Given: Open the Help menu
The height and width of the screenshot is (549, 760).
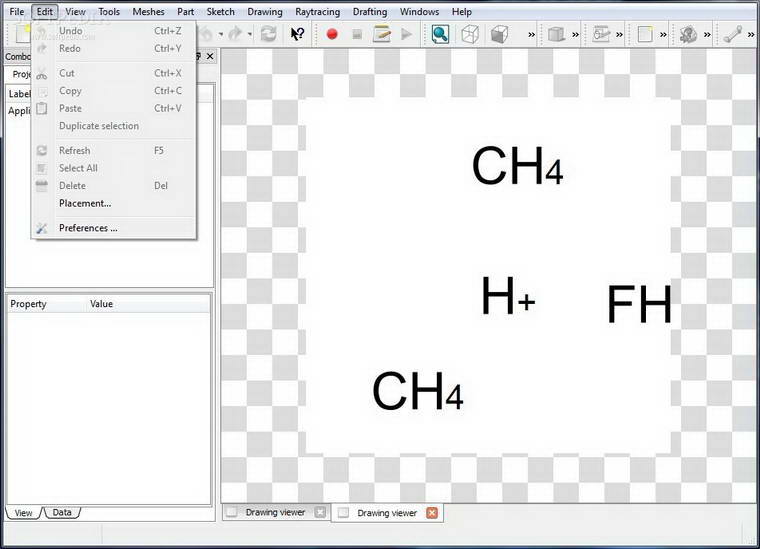Looking at the screenshot, I should click(x=461, y=12).
